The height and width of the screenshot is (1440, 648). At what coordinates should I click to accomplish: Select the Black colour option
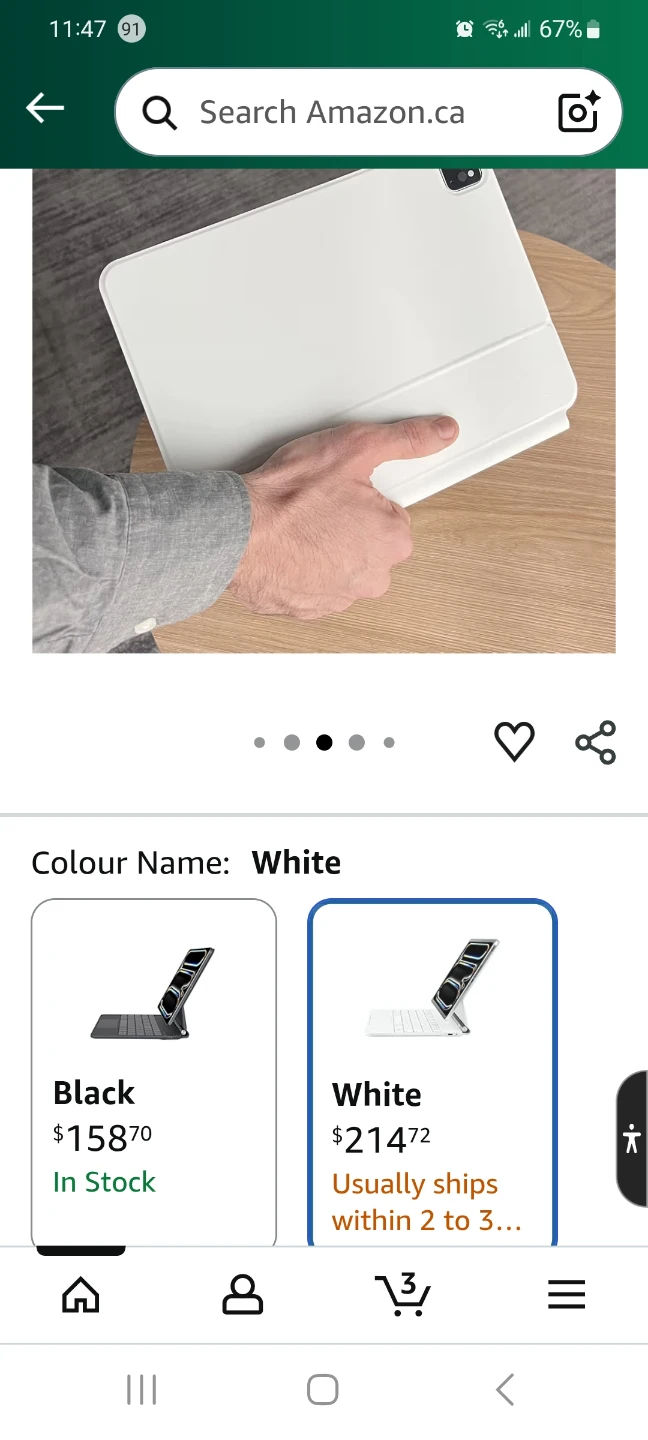point(154,1072)
